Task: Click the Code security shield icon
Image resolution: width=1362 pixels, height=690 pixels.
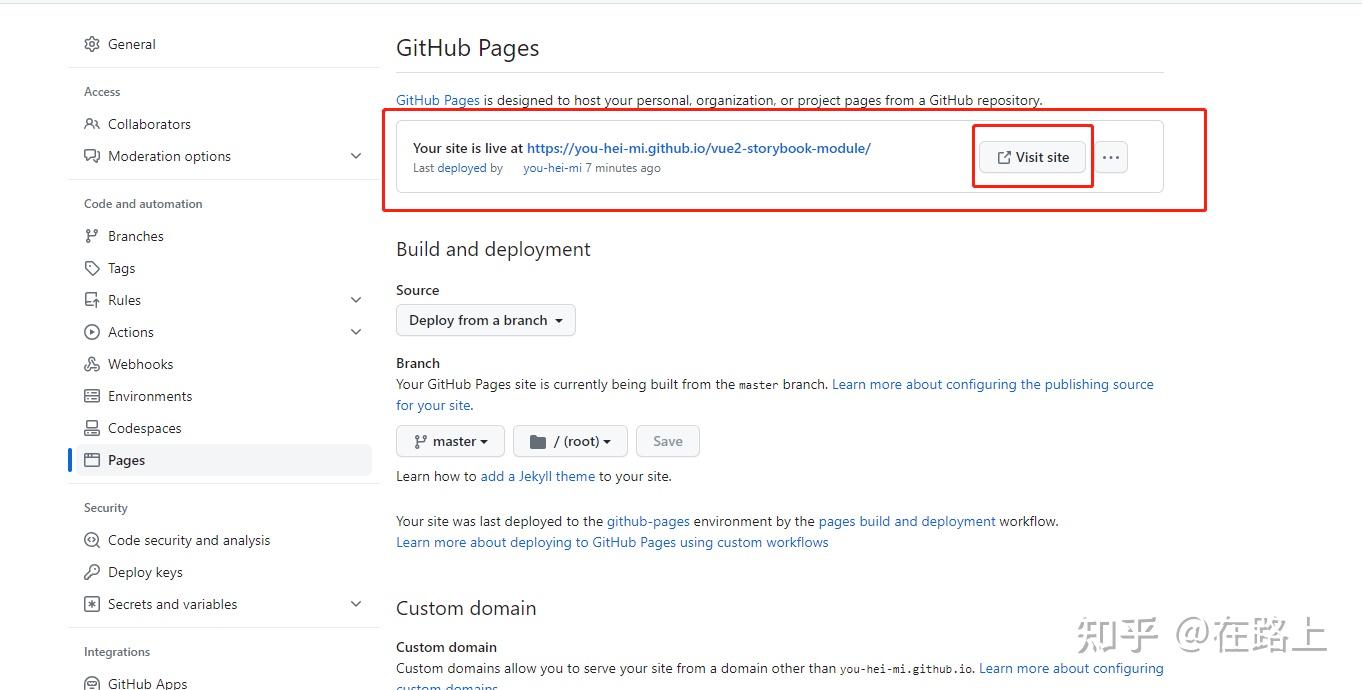Action: [x=92, y=540]
